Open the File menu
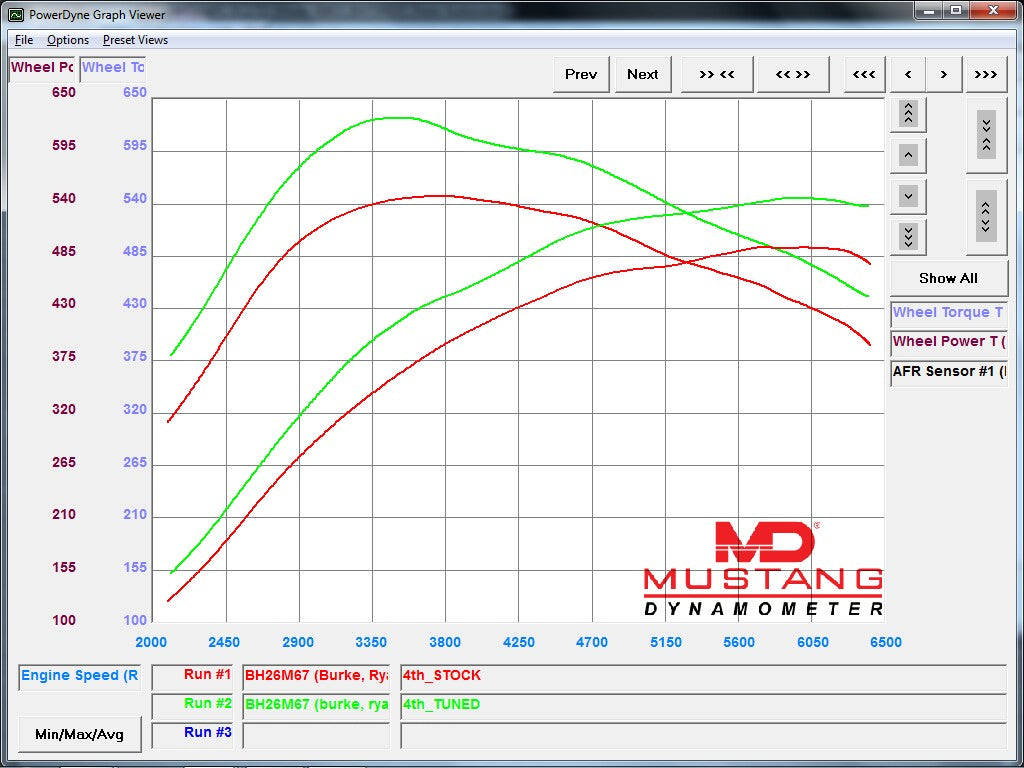1024x768 pixels. click(x=24, y=40)
